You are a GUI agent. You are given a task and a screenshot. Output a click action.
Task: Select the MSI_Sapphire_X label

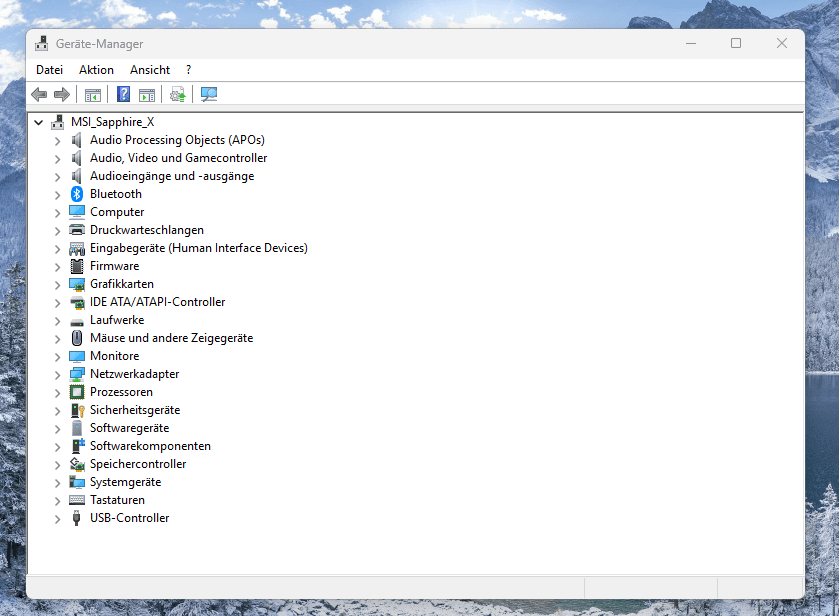[x=112, y=122]
